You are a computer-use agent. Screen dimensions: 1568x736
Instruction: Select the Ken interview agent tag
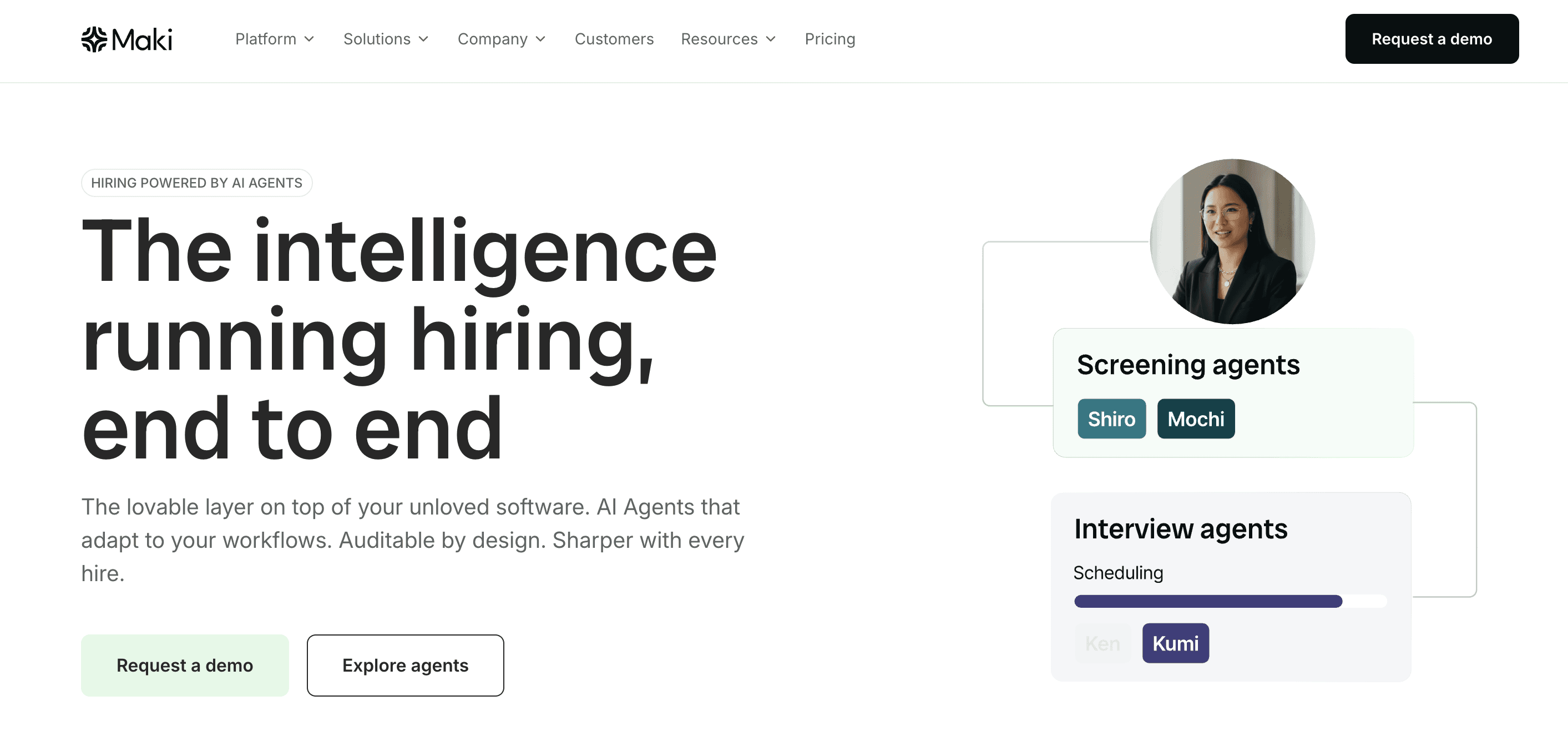tap(1102, 643)
